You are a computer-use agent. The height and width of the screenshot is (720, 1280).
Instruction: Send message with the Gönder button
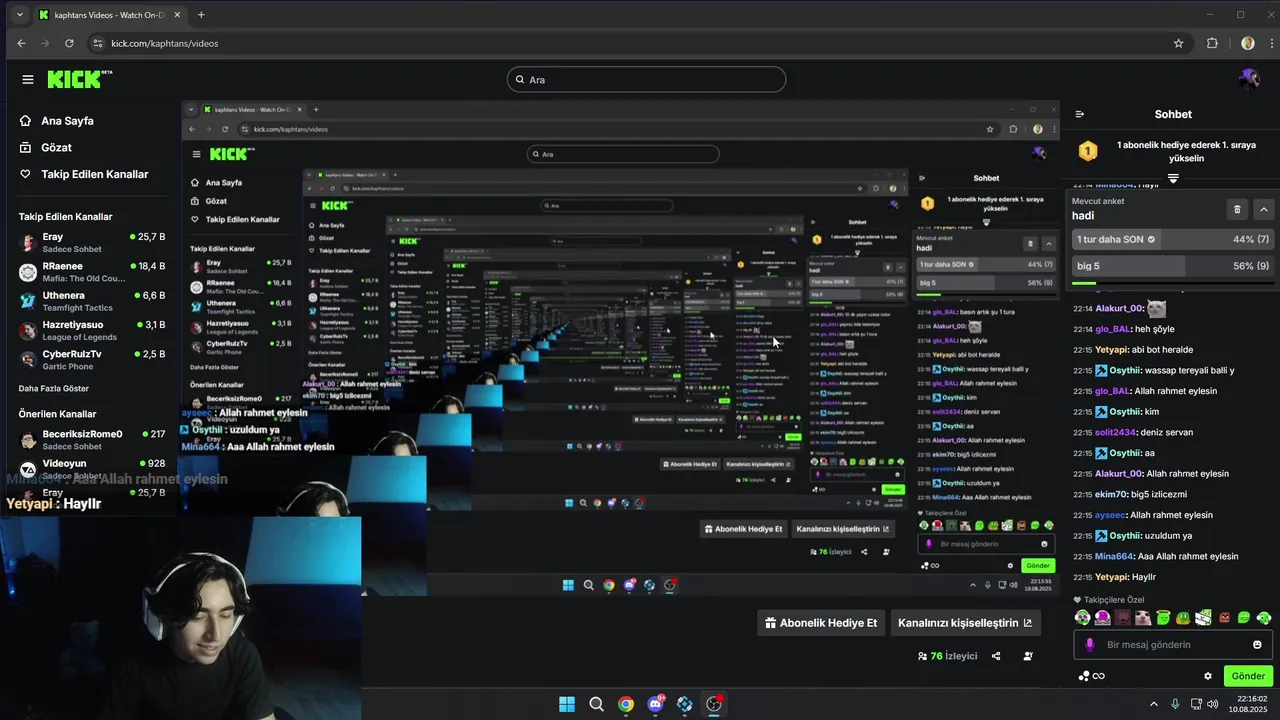[1248, 676]
